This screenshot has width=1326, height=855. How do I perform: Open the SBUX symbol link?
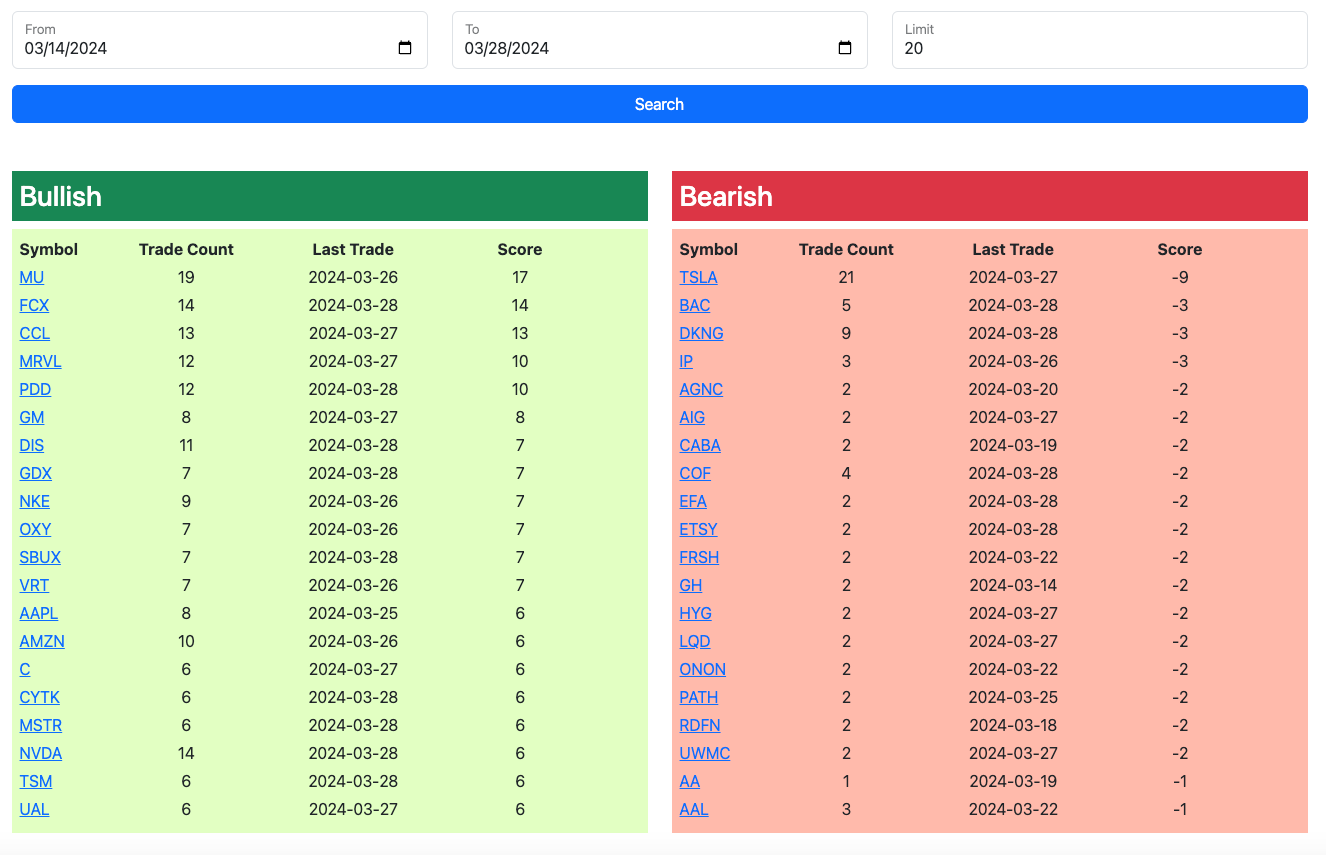40,557
